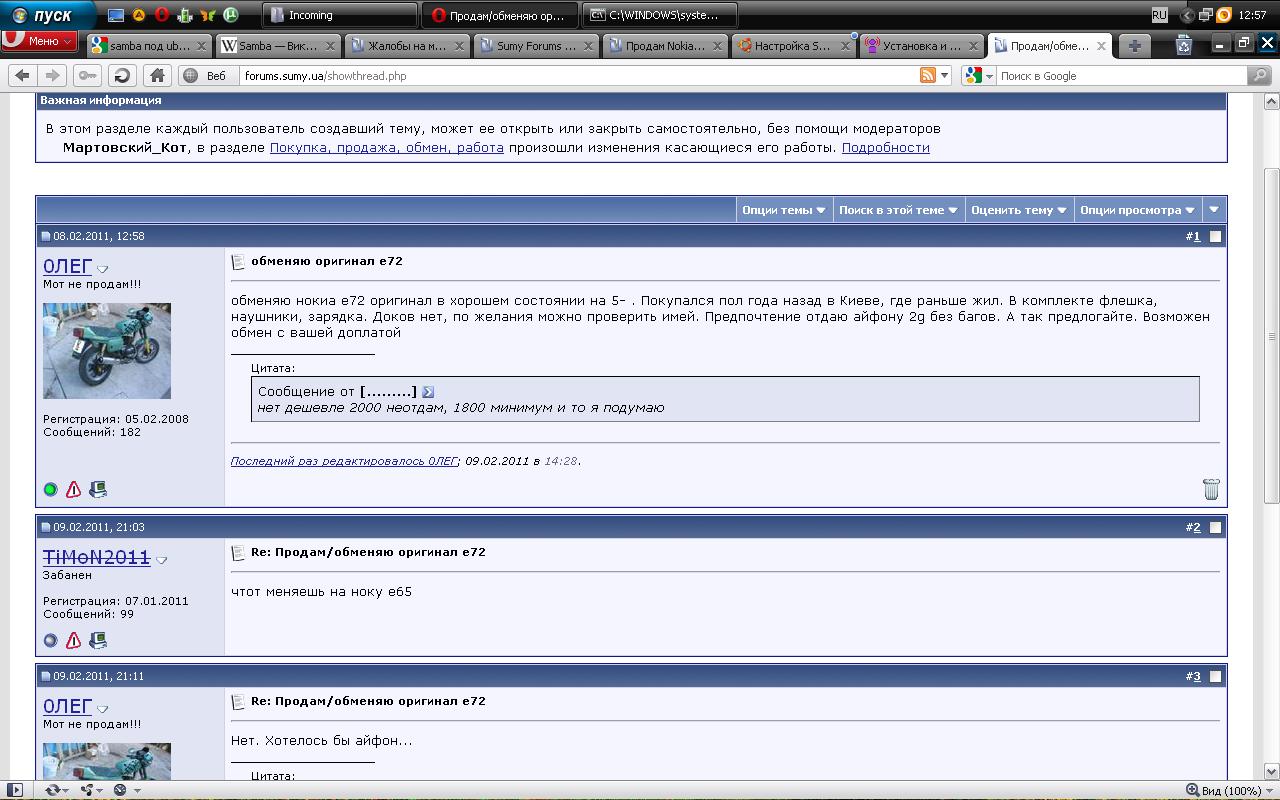Open the 'Оценить тему' dropdown
This screenshot has height=800, width=1280.
(1018, 210)
